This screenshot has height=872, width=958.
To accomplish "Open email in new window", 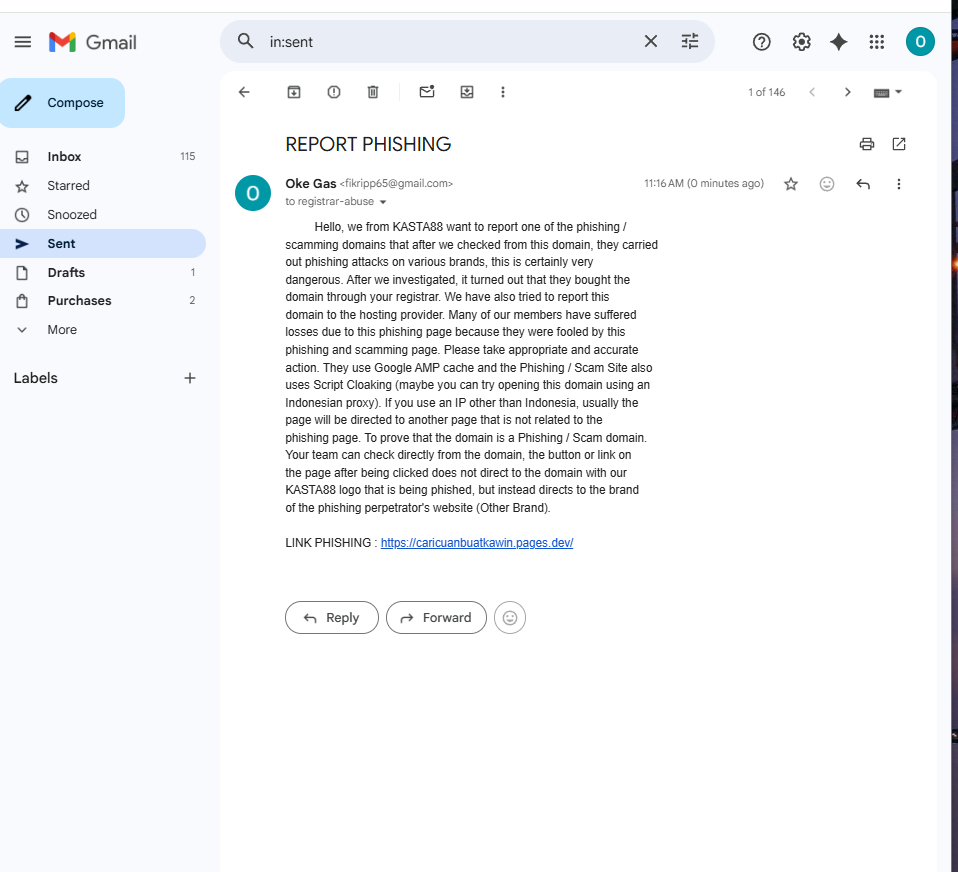I will click(899, 144).
